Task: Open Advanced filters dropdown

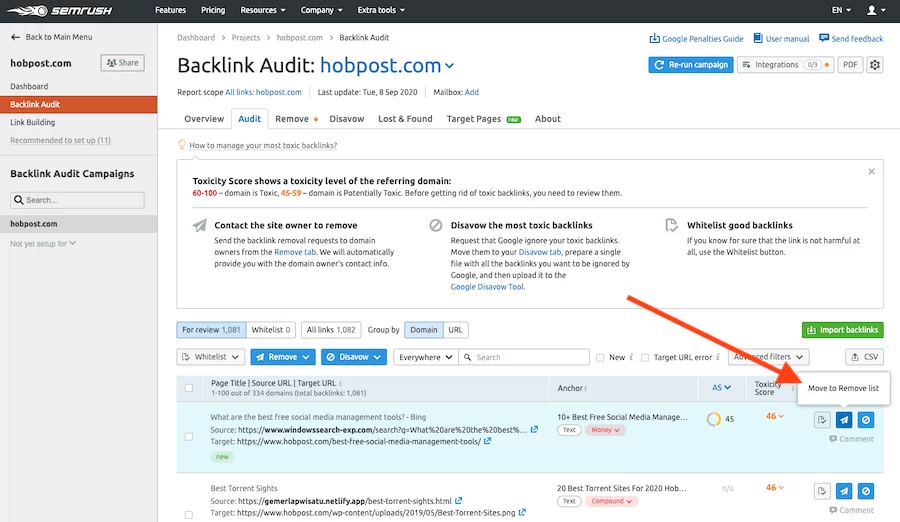Action: coord(769,357)
